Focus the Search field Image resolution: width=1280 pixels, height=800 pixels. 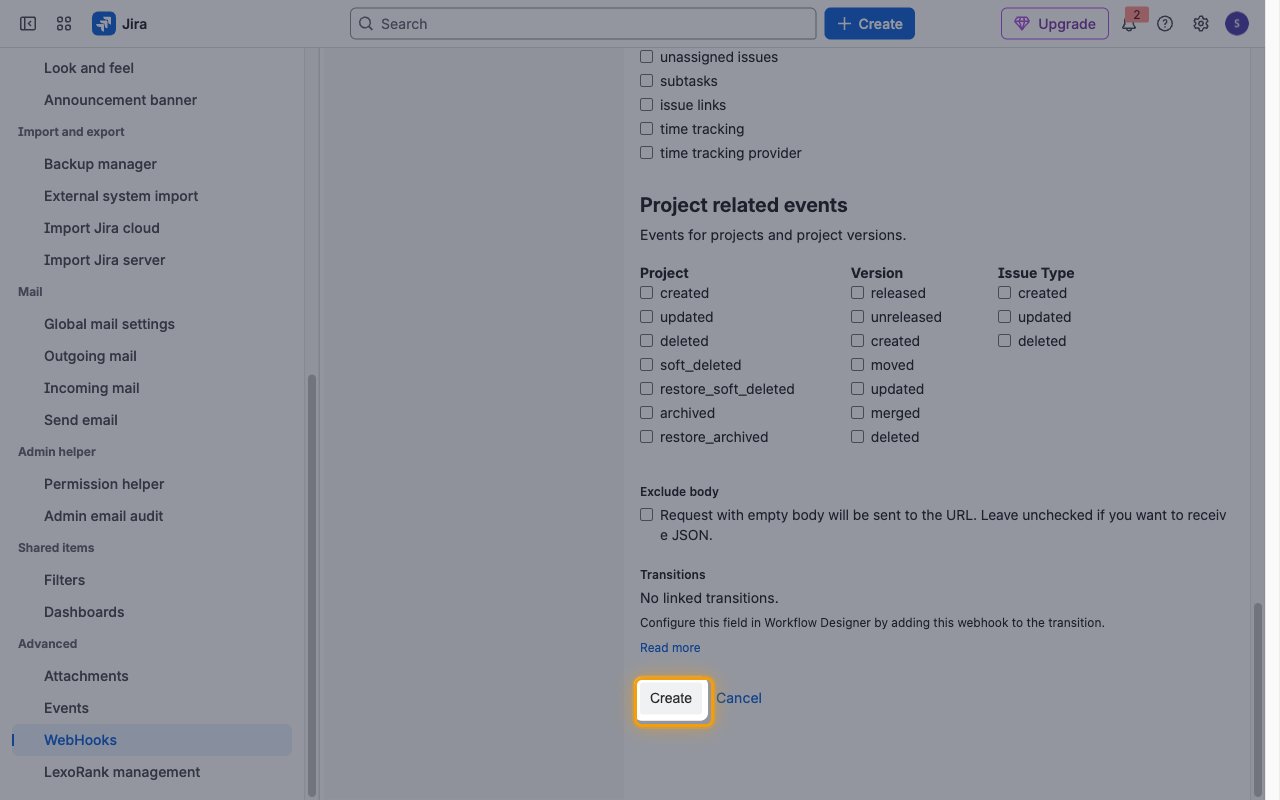[583, 24]
